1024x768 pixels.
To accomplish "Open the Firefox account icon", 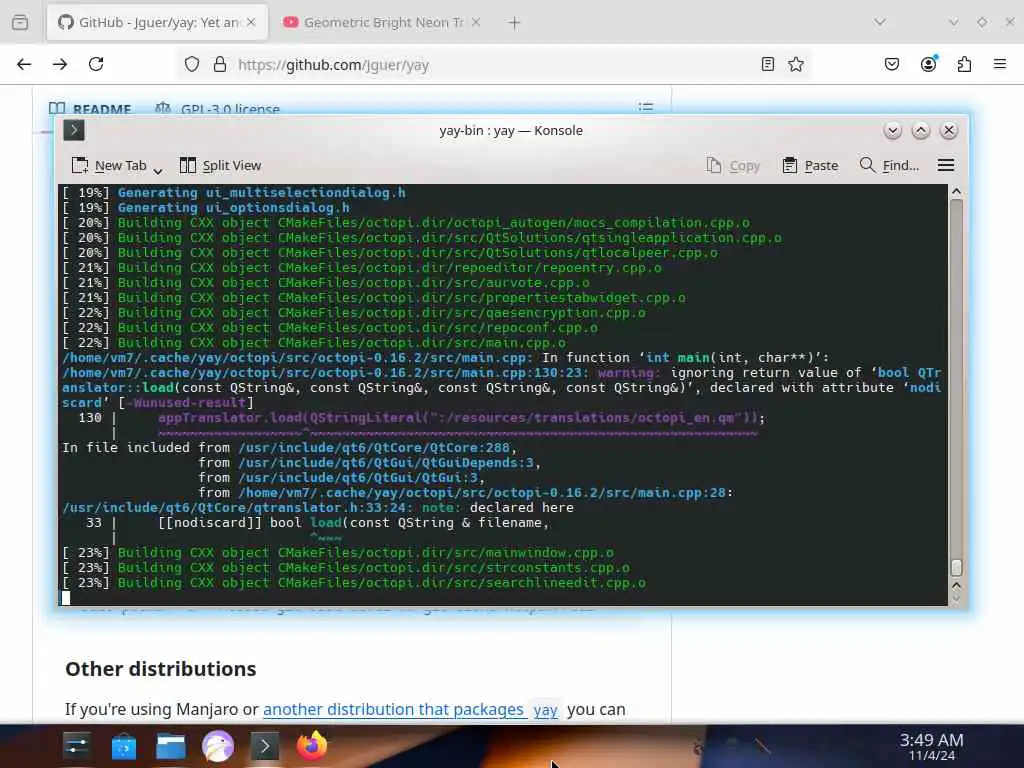I will tap(929, 63).
